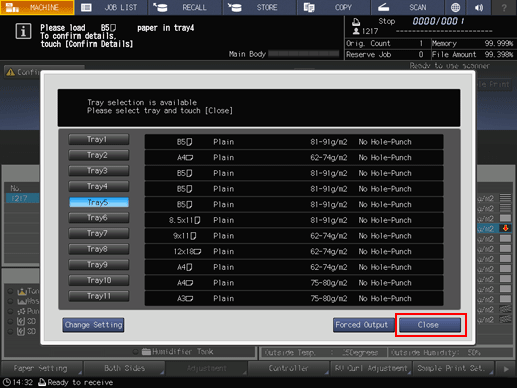
Task: Click the question mark help icon
Action: click(504, 7)
